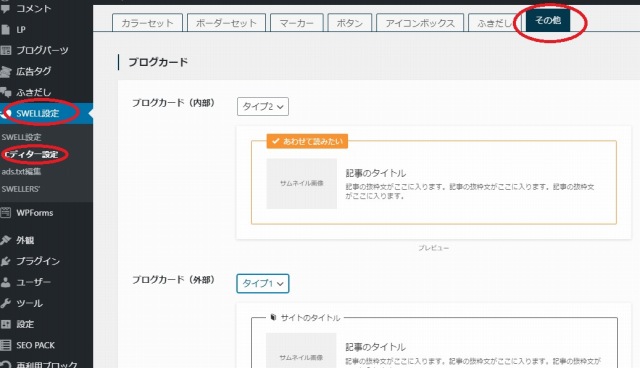Open the ブログカード（外部） タイプ1 dropdown
This screenshot has height=368, width=640.
coord(263,284)
